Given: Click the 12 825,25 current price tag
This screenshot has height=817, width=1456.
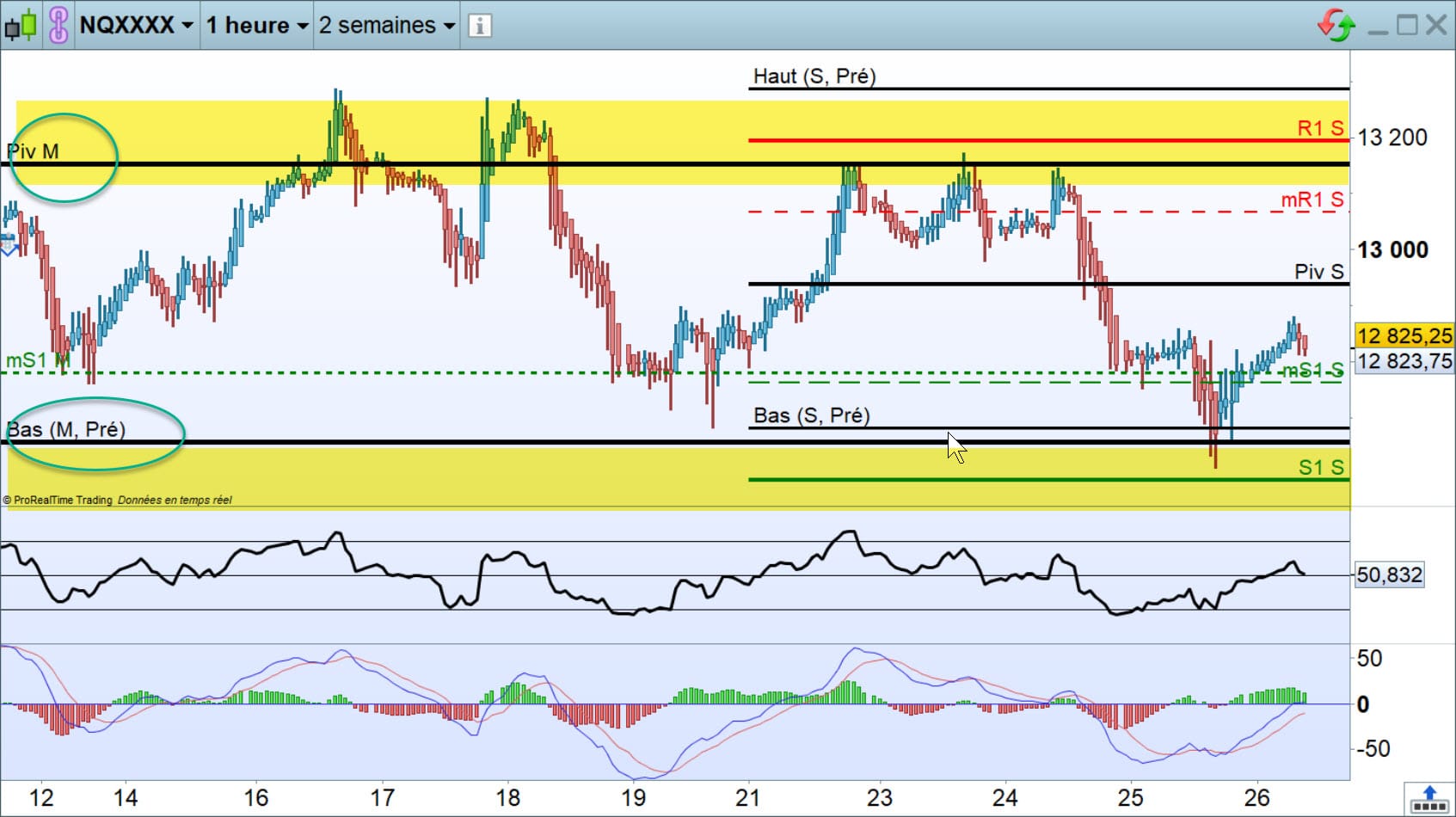Looking at the screenshot, I should pyautogui.click(x=1404, y=335).
